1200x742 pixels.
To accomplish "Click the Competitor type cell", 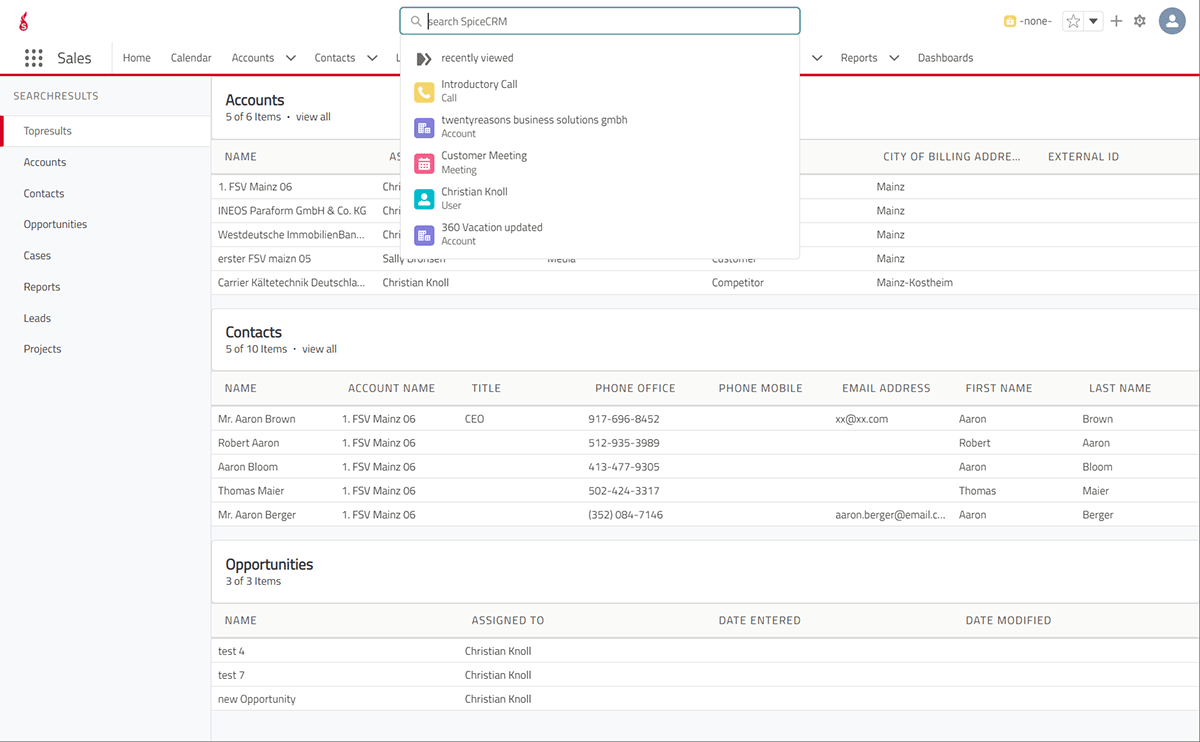I will pos(738,283).
